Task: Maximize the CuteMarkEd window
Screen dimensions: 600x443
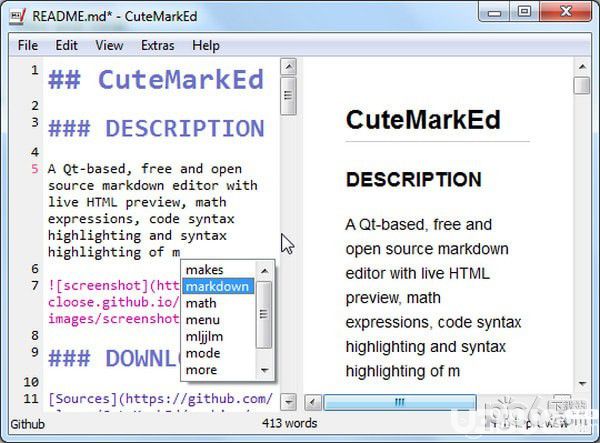Action: [x=524, y=12]
